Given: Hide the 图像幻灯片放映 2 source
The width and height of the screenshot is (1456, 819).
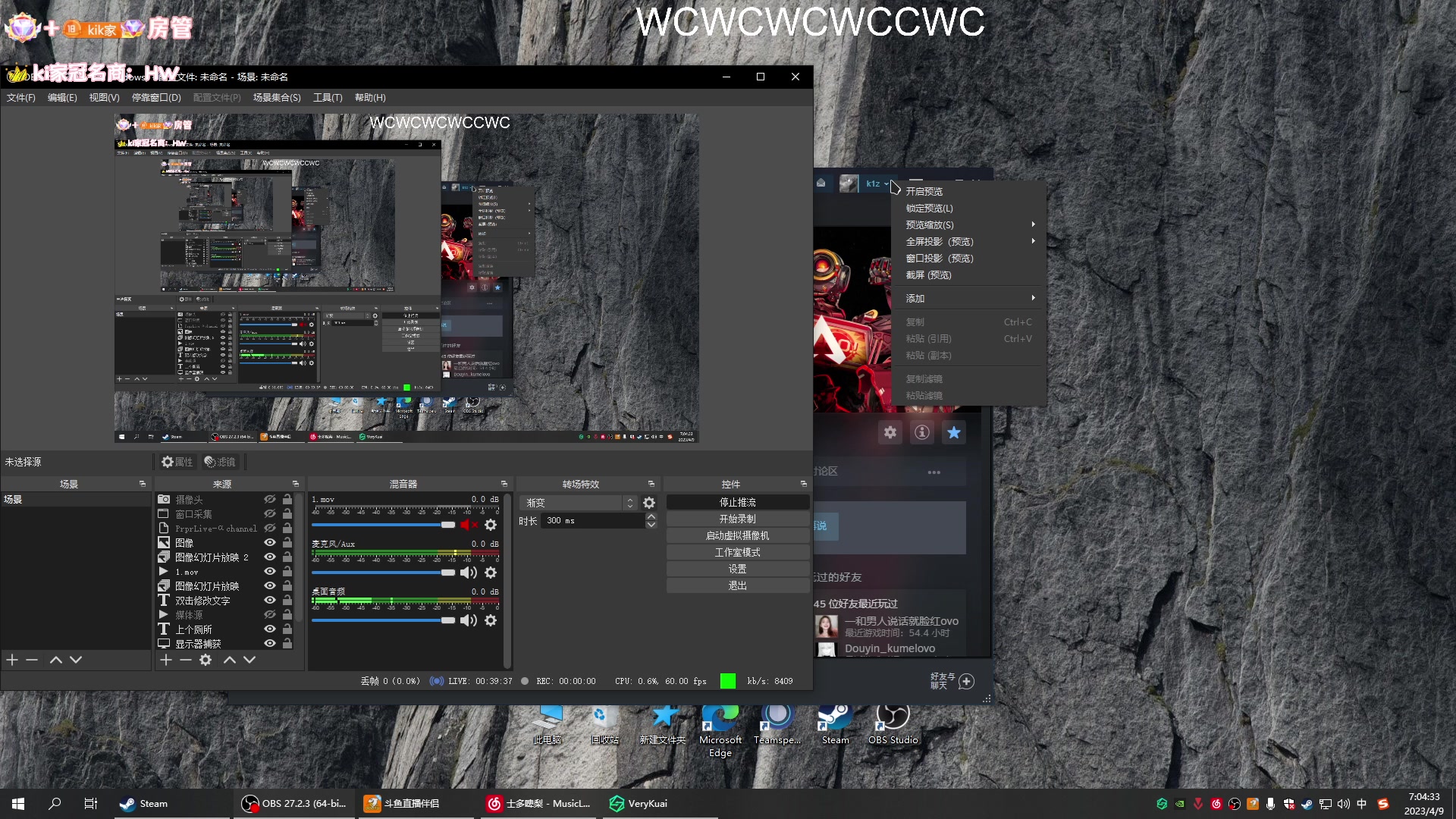Looking at the screenshot, I should point(269,557).
